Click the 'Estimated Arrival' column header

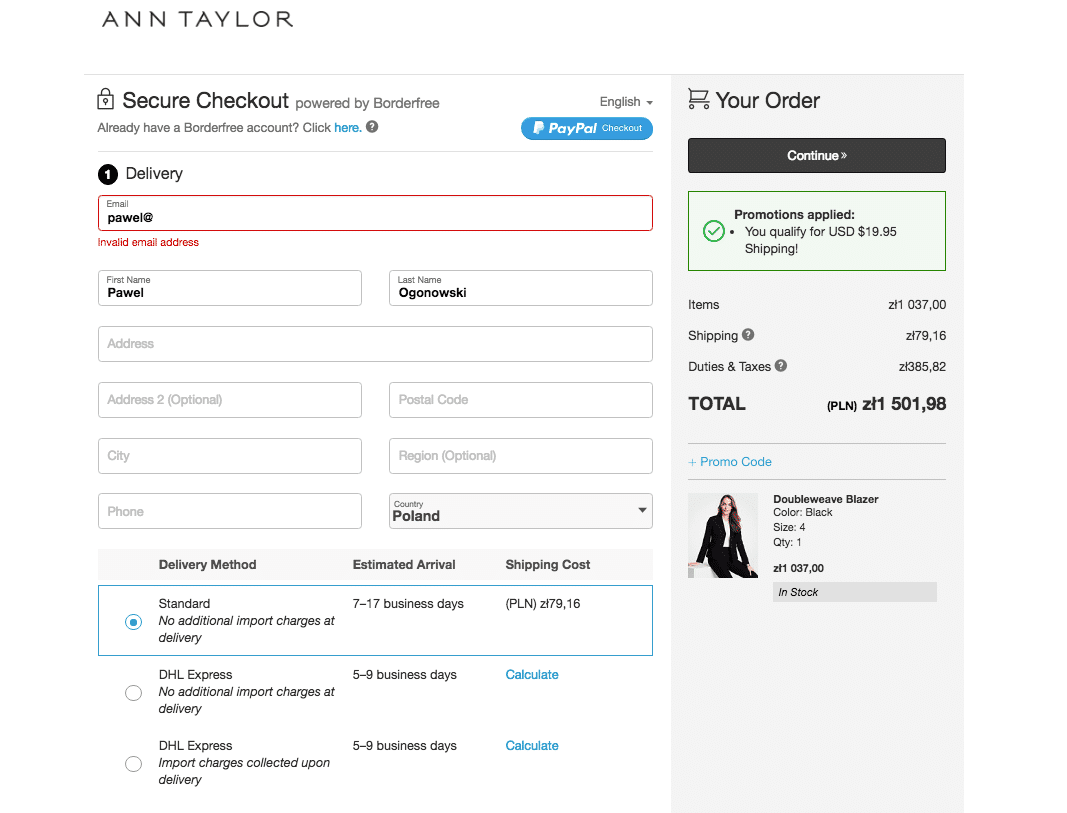404,565
